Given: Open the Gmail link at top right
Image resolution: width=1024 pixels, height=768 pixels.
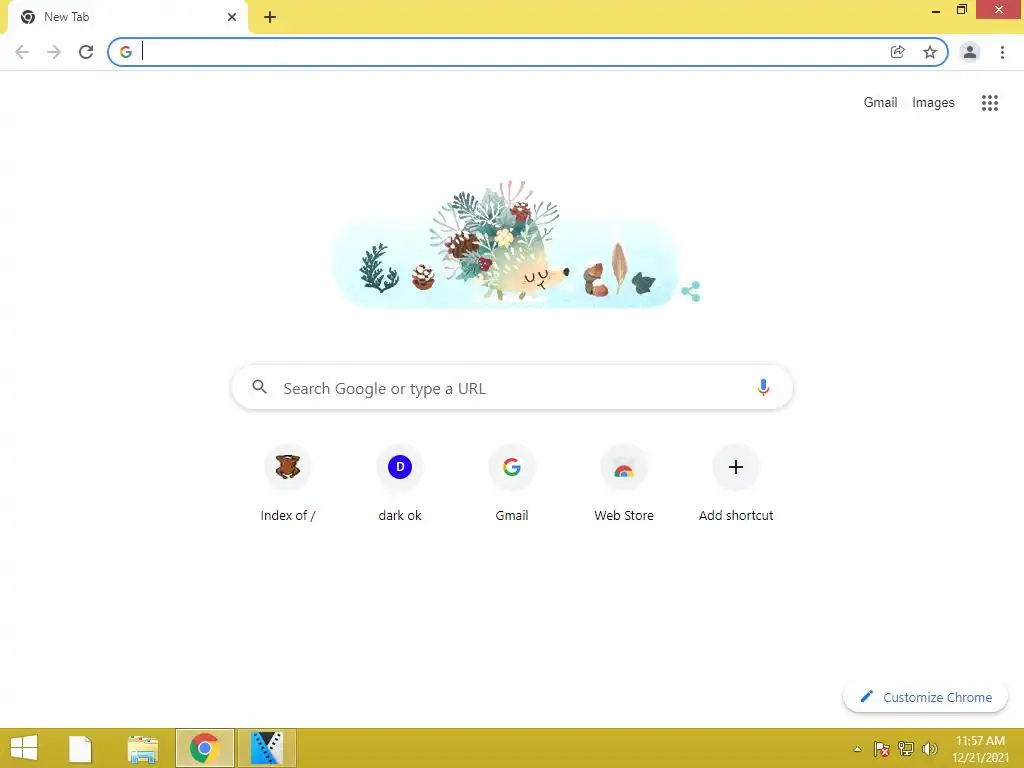Looking at the screenshot, I should coord(880,103).
